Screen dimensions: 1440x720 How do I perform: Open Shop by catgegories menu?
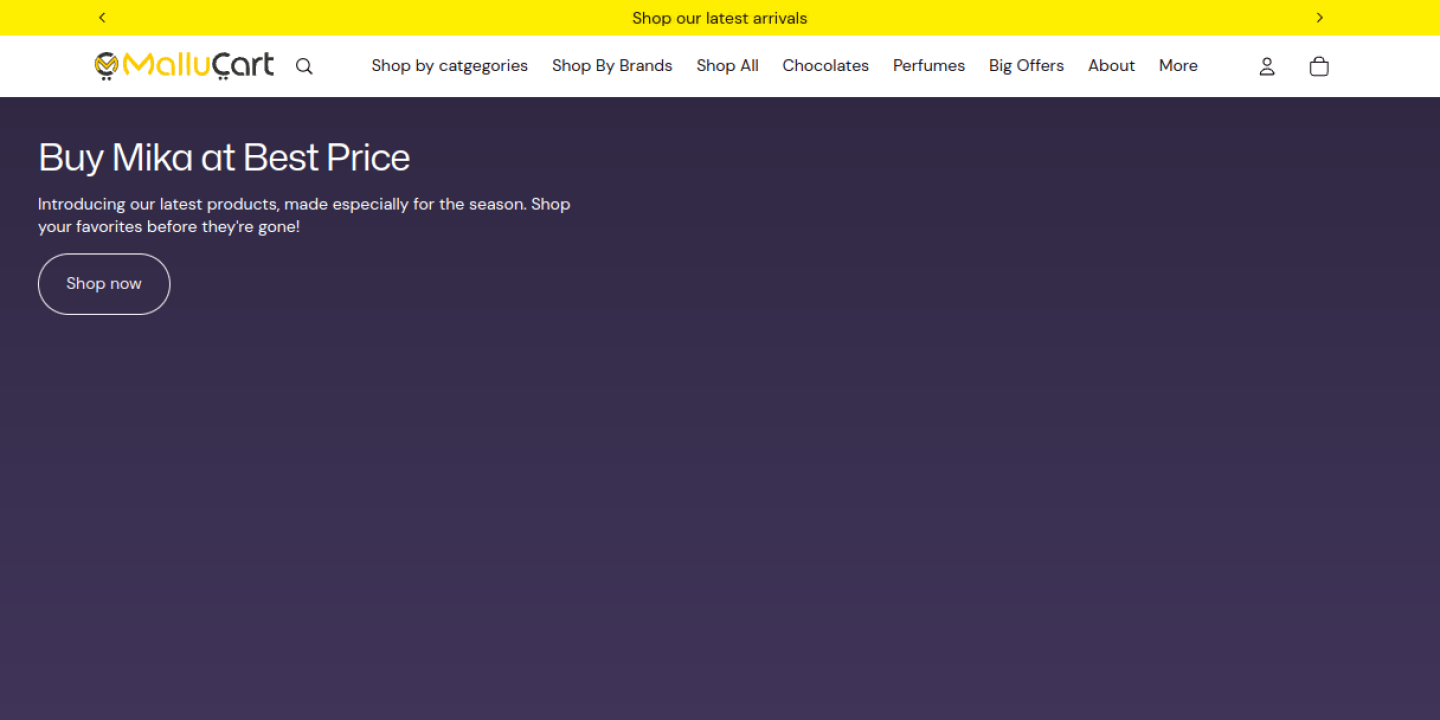click(450, 66)
